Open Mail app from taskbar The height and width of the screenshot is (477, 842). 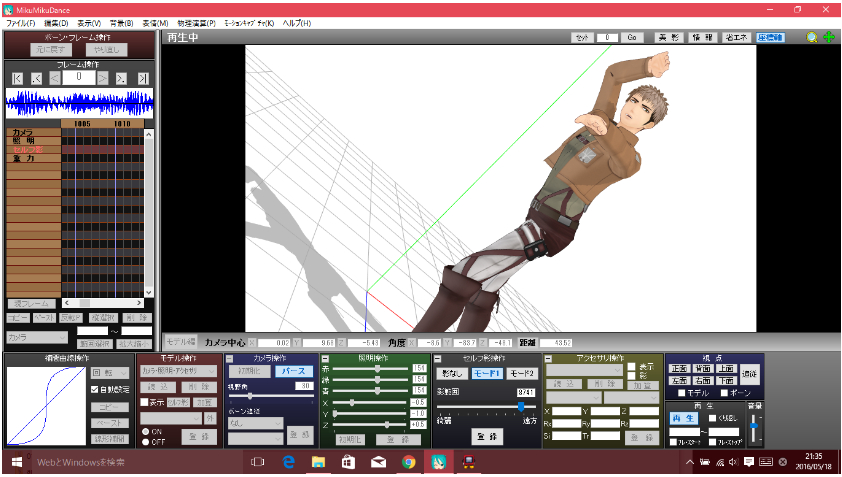click(x=379, y=462)
